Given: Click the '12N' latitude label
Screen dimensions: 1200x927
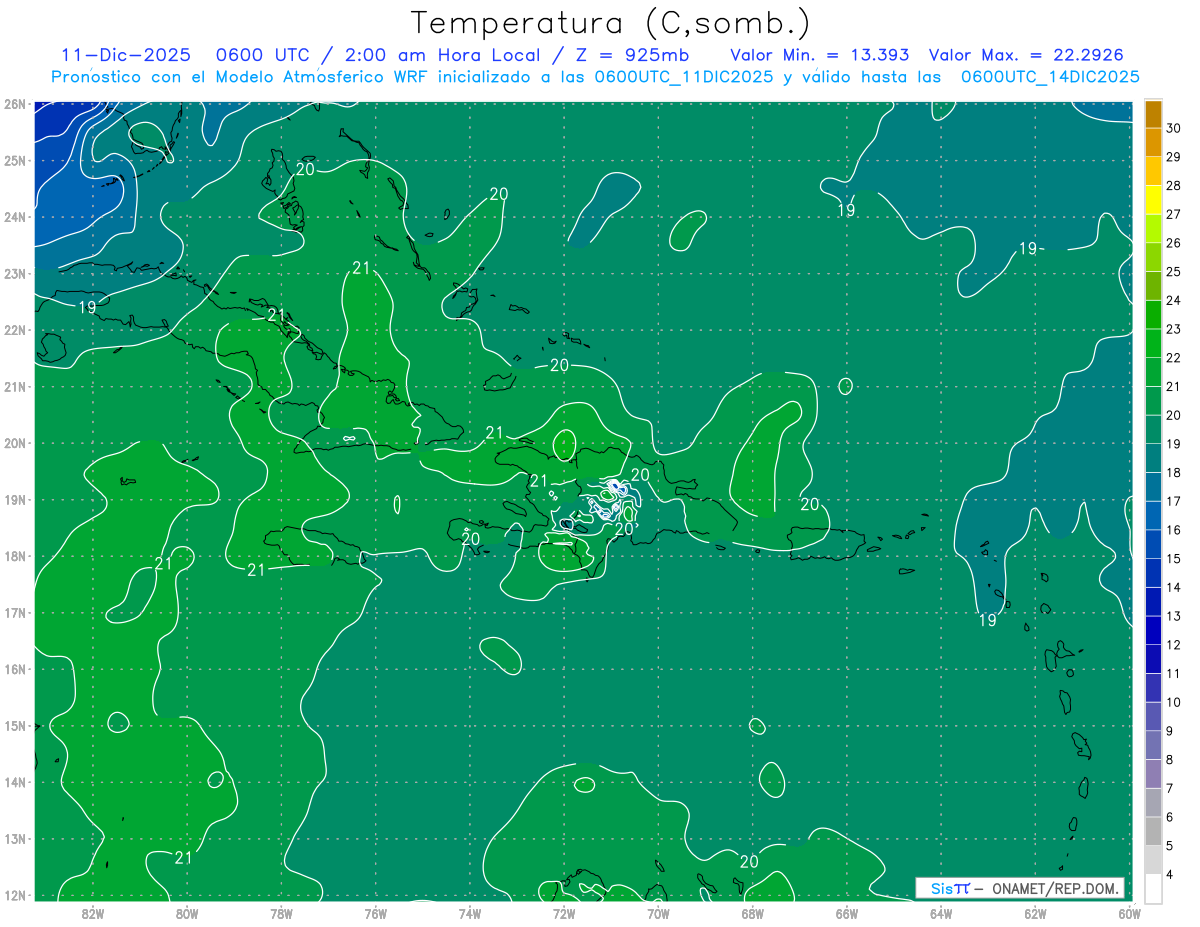Looking at the screenshot, I should (x=14, y=895).
